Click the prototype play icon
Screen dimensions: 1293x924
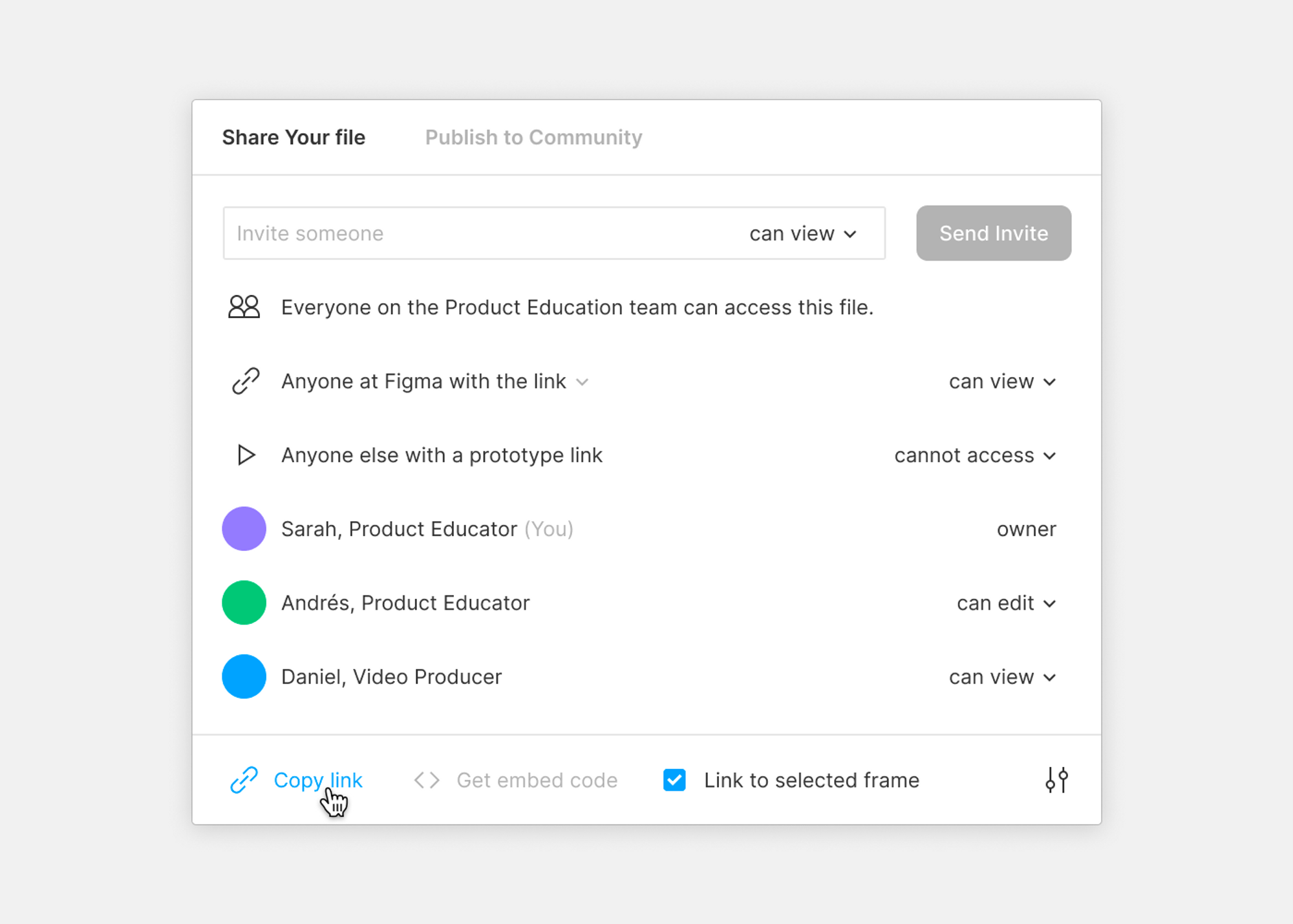(x=246, y=455)
